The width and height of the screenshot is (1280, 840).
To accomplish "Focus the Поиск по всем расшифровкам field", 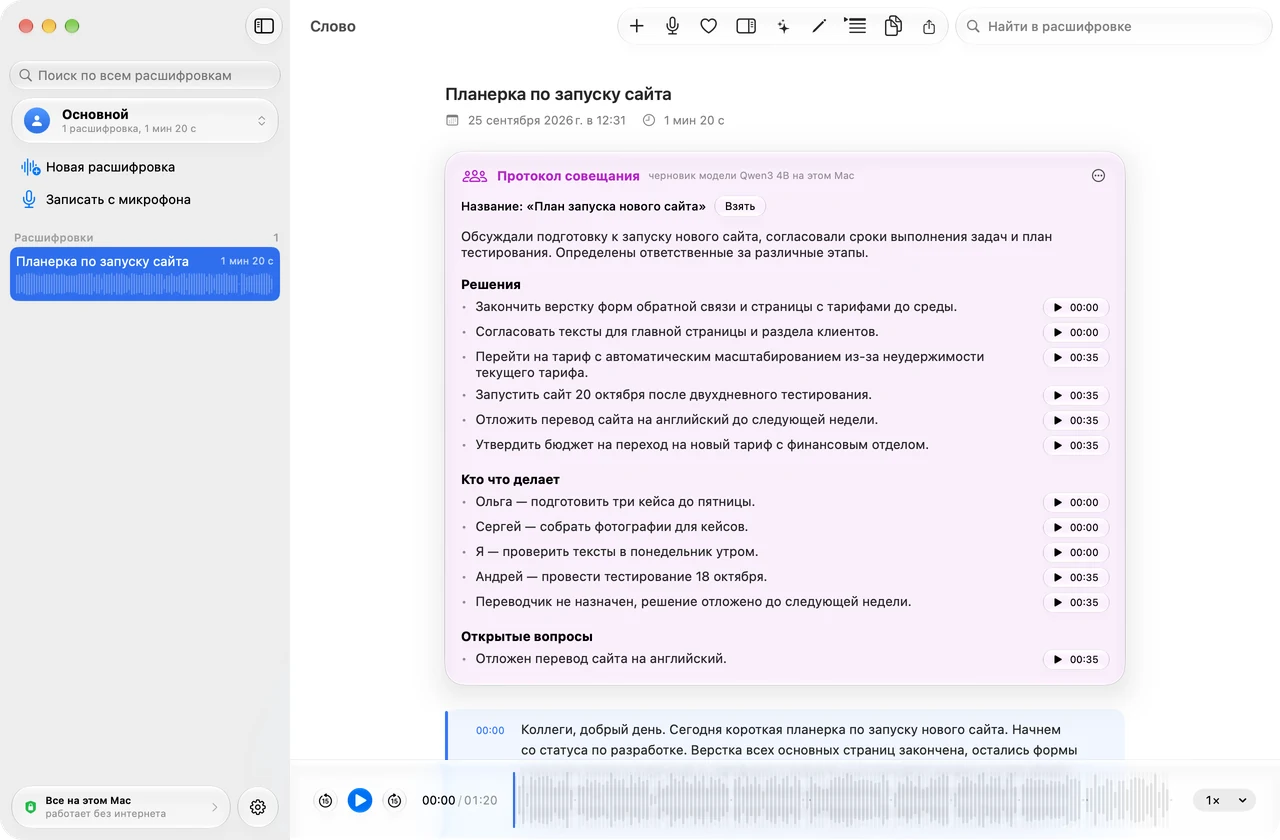I will pyautogui.click(x=145, y=75).
